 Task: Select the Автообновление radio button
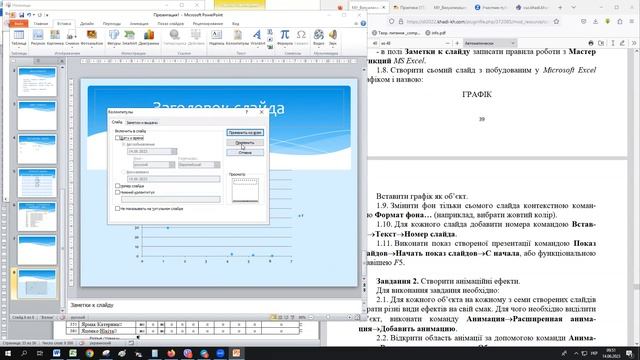(124, 144)
